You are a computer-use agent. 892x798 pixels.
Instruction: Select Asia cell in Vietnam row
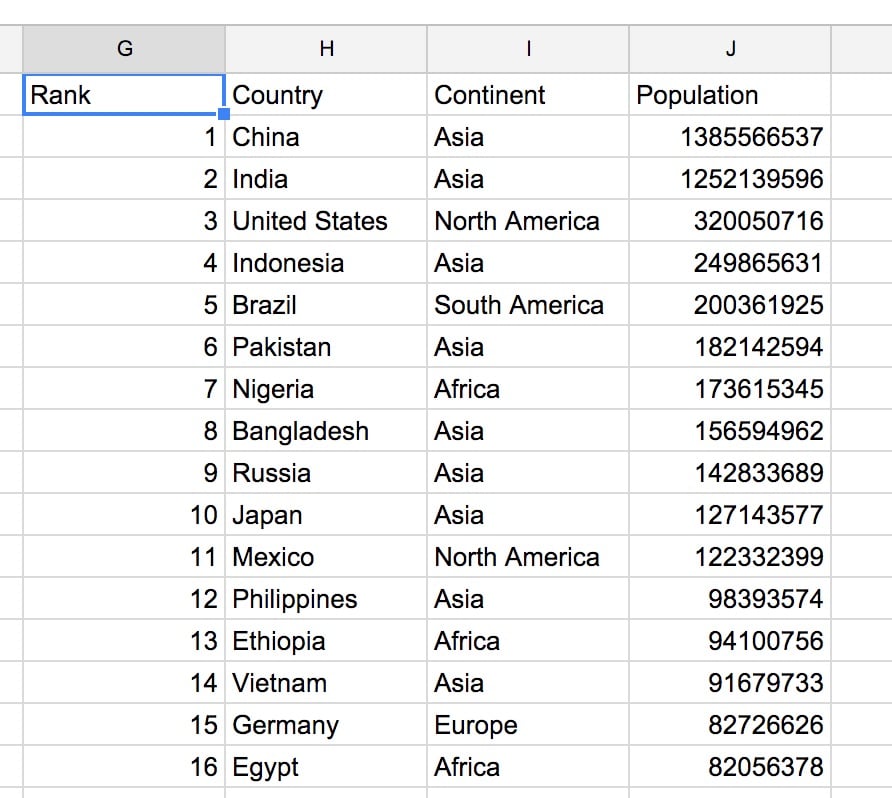(x=528, y=683)
